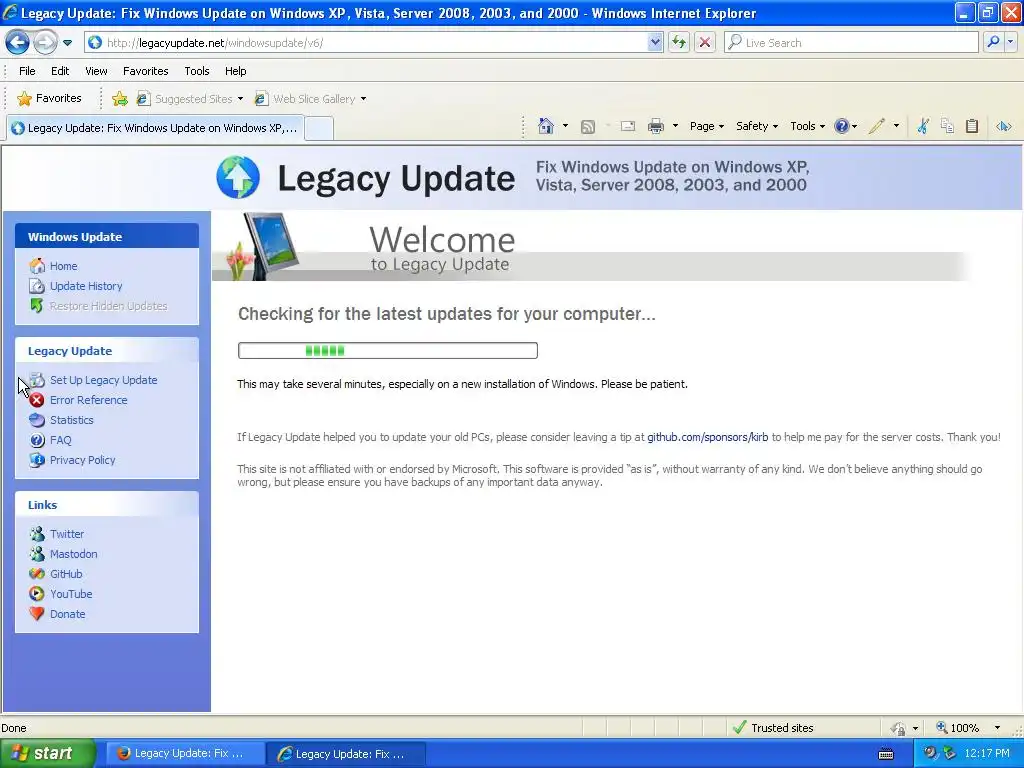This screenshot has height=768, width=1024.
Task: Expand the address bar history dropdown
Action: [655, 42]
